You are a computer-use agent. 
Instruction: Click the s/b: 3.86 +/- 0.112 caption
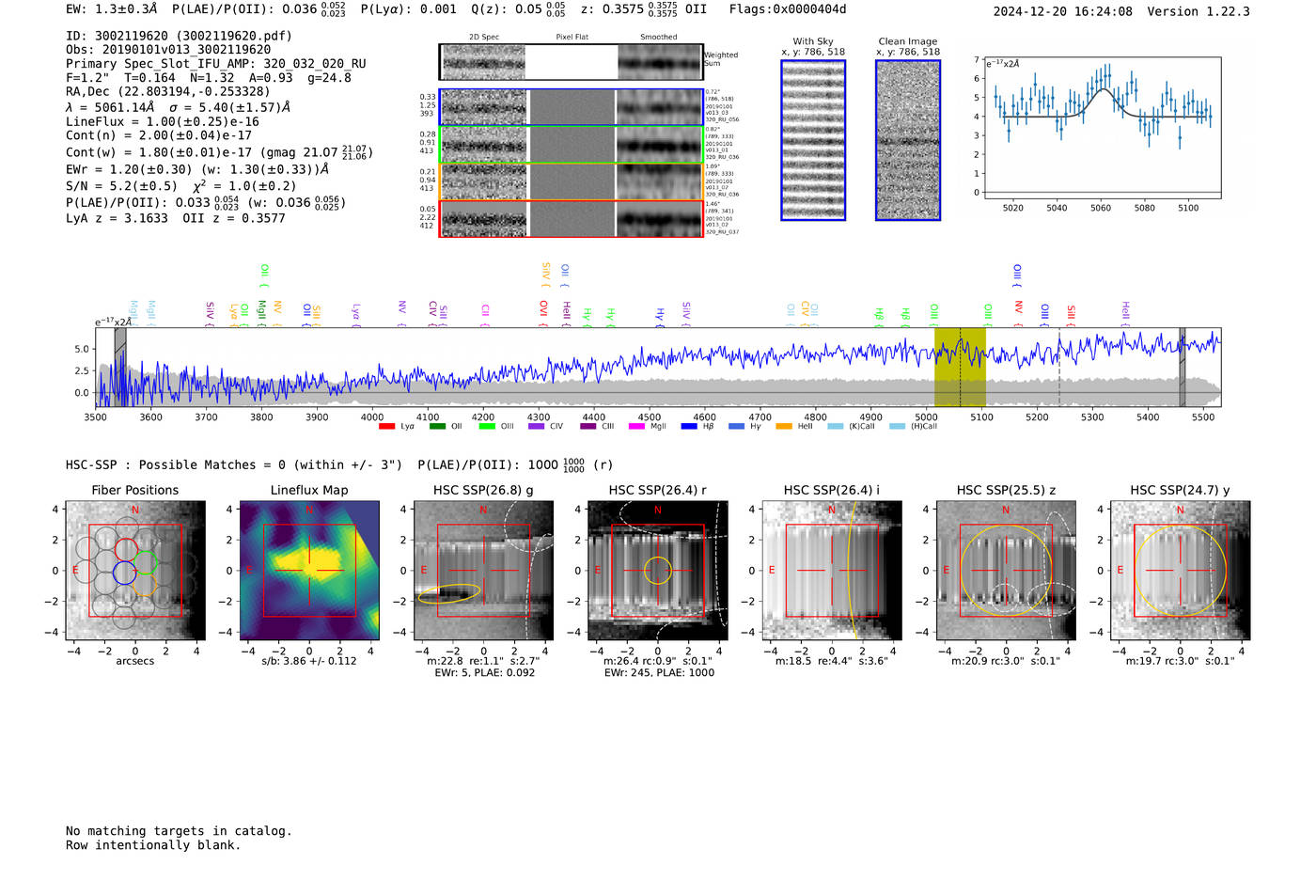pyautogui.click(x=309, y=661)
